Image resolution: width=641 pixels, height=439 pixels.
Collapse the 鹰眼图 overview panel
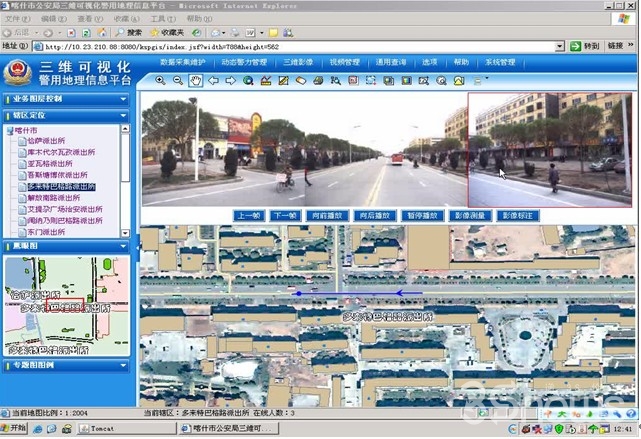[x=123, y=245]
